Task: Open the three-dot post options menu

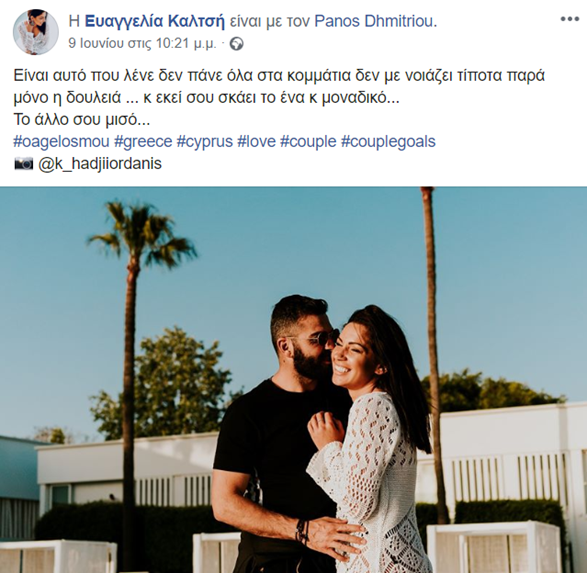Action: click(x=569, y=19)
